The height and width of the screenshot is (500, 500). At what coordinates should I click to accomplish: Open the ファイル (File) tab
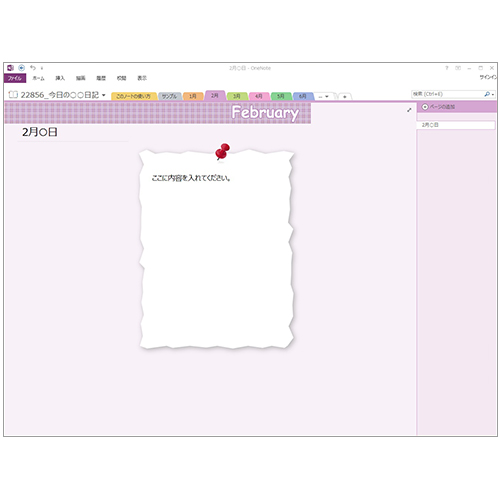(x=15, y=78)
